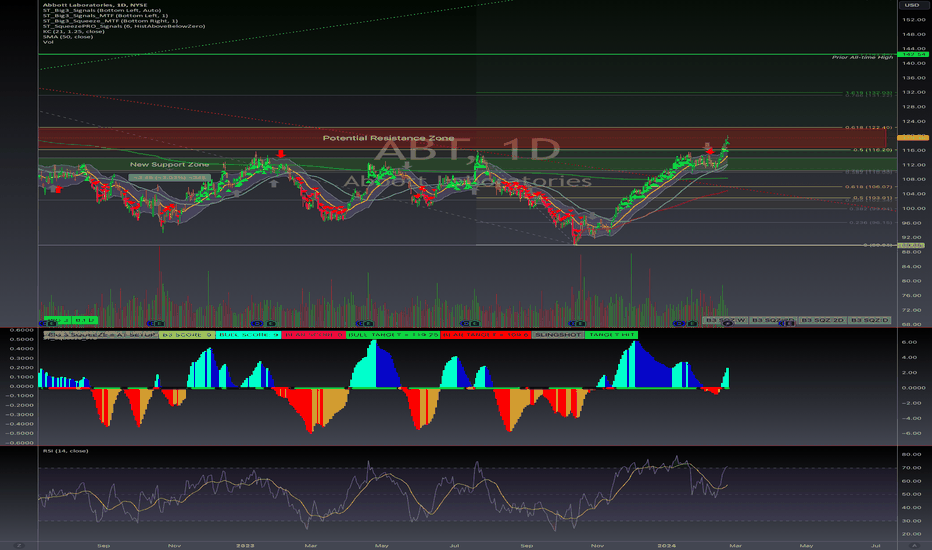The height and width of the screenshot is (550, 932).
Task: Select the 0.618 (106.07) Fibonacci level label
Action: (x=868, y=187)
